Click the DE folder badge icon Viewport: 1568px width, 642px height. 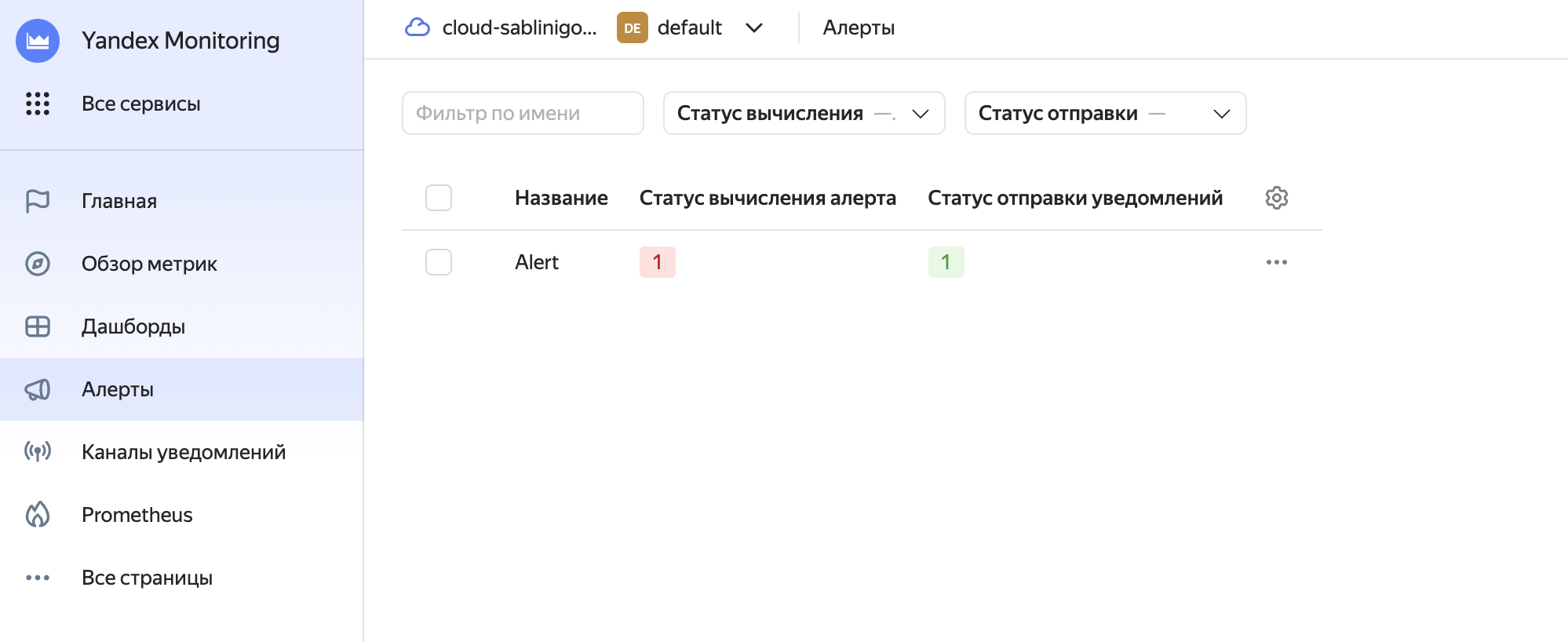633,27
